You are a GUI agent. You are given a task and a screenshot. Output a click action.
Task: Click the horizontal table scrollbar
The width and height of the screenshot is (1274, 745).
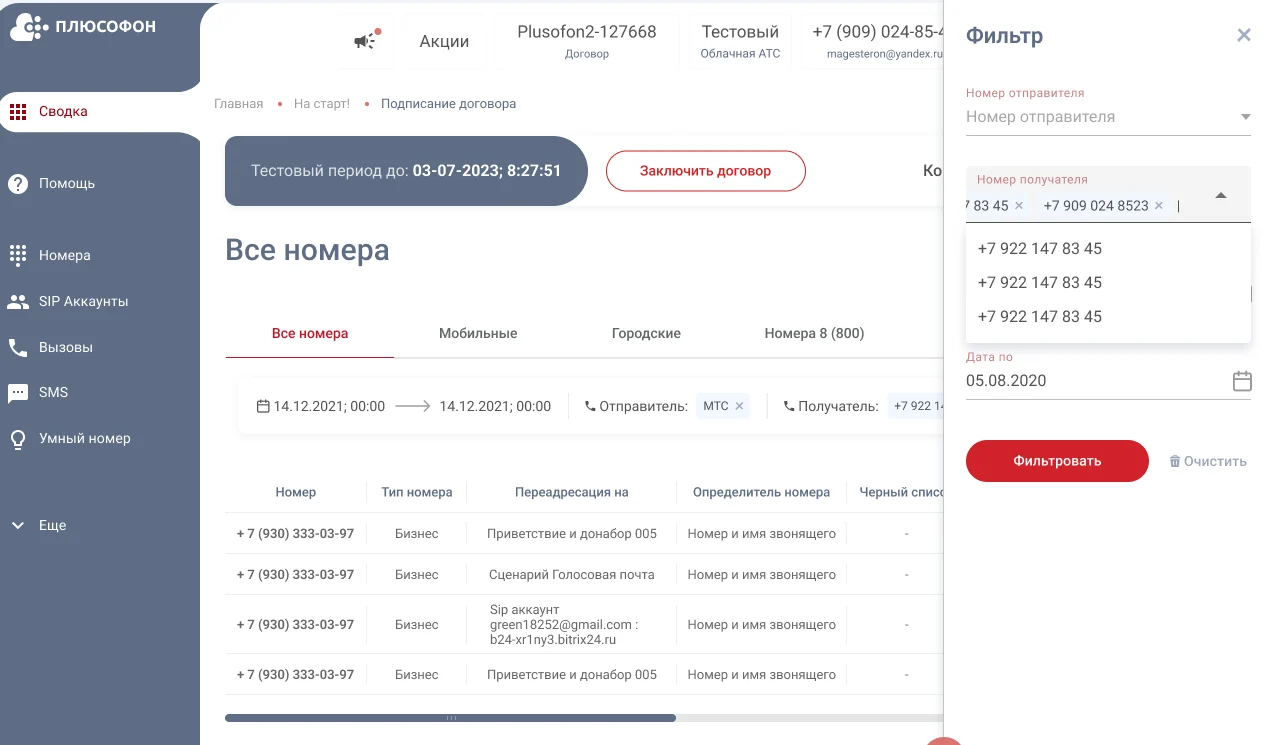click(x=450, y=717)
